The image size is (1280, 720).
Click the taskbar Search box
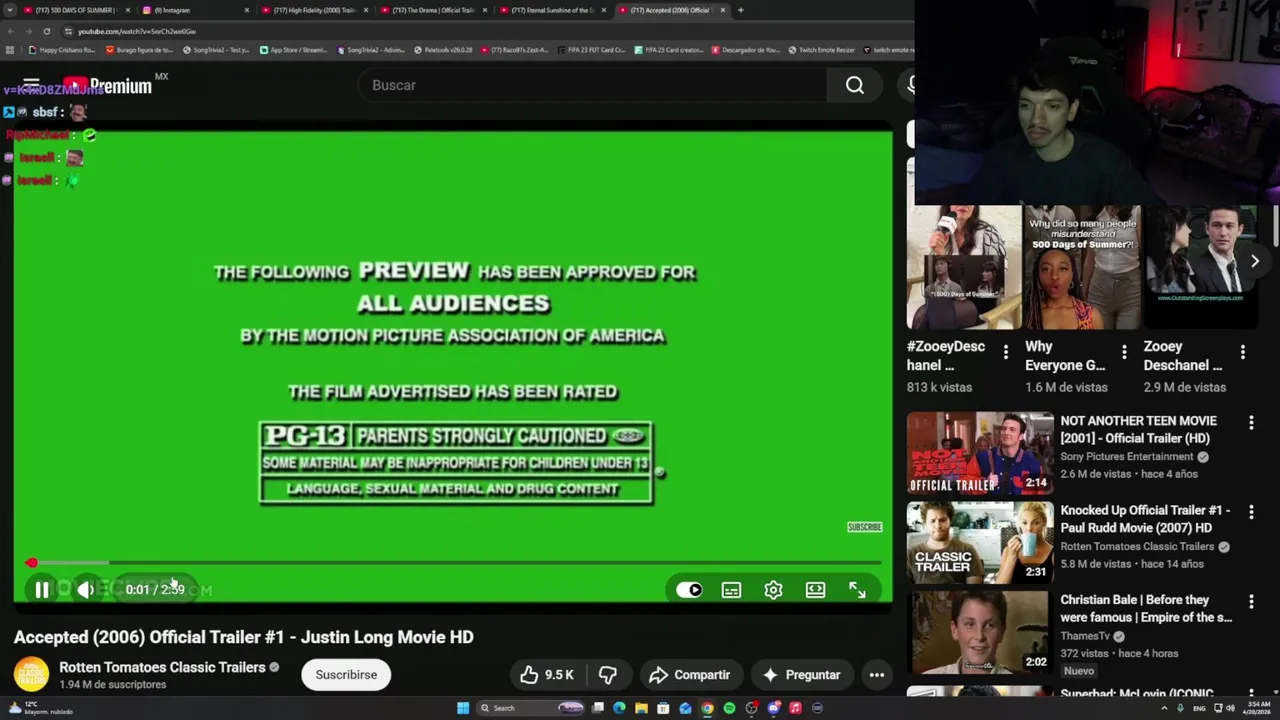[532, 708]
